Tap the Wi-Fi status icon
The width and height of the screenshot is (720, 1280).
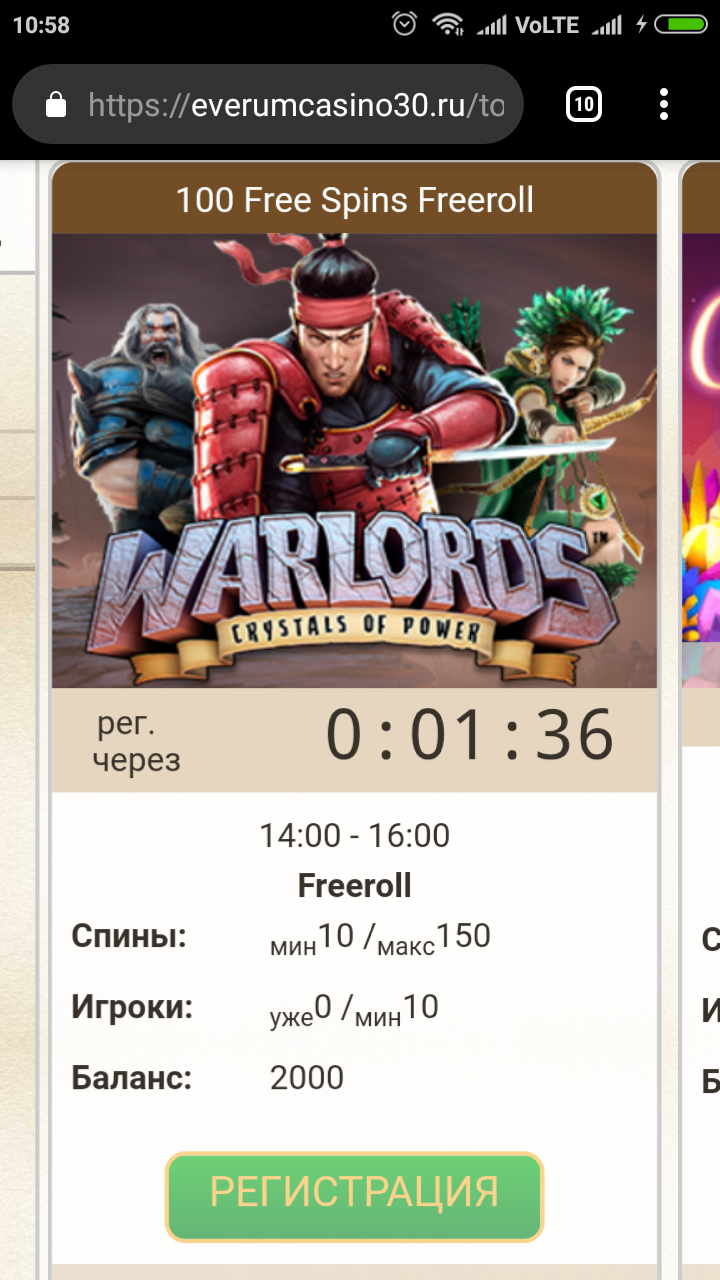coord(447,25)
